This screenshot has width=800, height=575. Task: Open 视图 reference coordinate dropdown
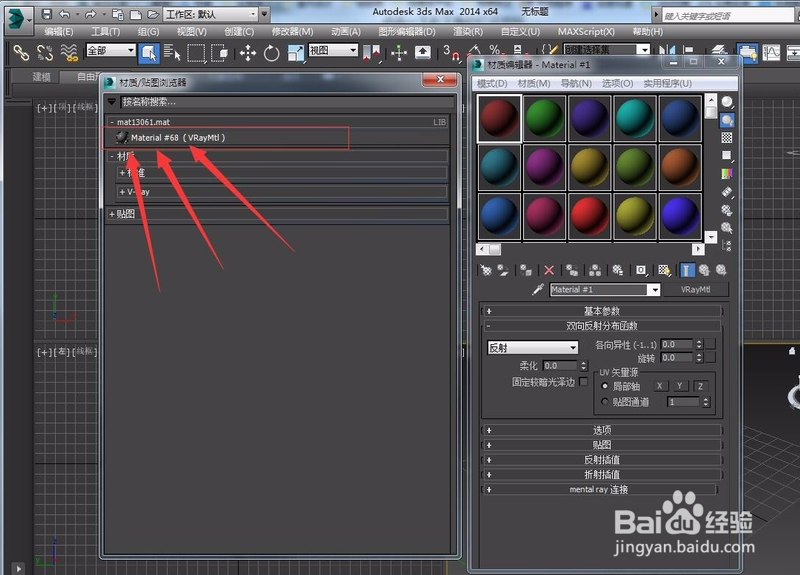(333, 50)
